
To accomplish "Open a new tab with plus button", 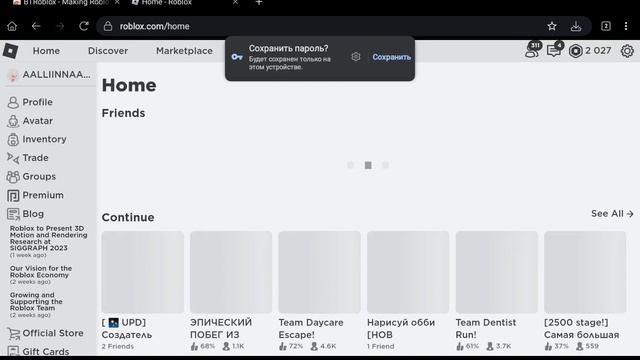I will pos(259,2).
